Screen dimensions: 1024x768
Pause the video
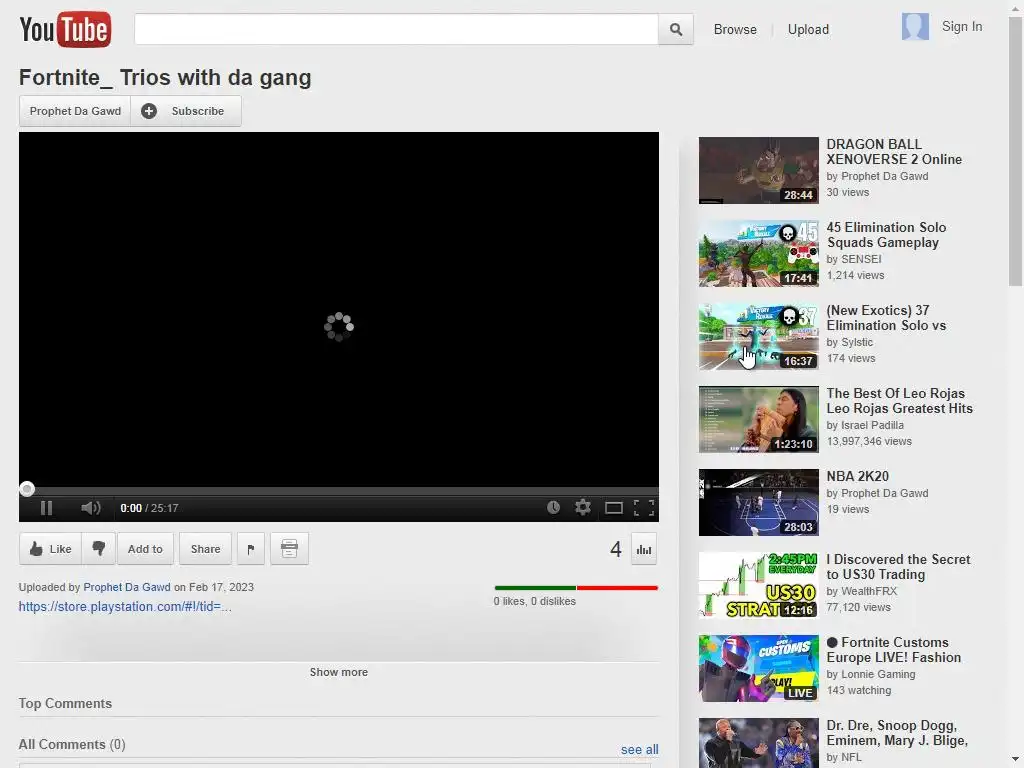point(46,507)
